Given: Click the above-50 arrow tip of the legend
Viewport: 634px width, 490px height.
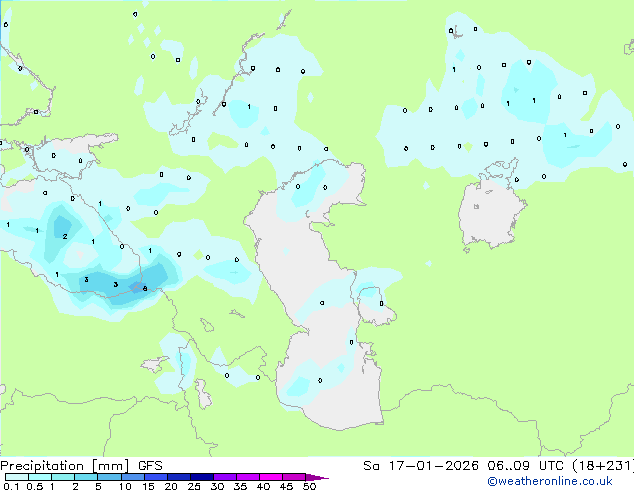Looking at the screenshot, I should [x=317, y=477].
